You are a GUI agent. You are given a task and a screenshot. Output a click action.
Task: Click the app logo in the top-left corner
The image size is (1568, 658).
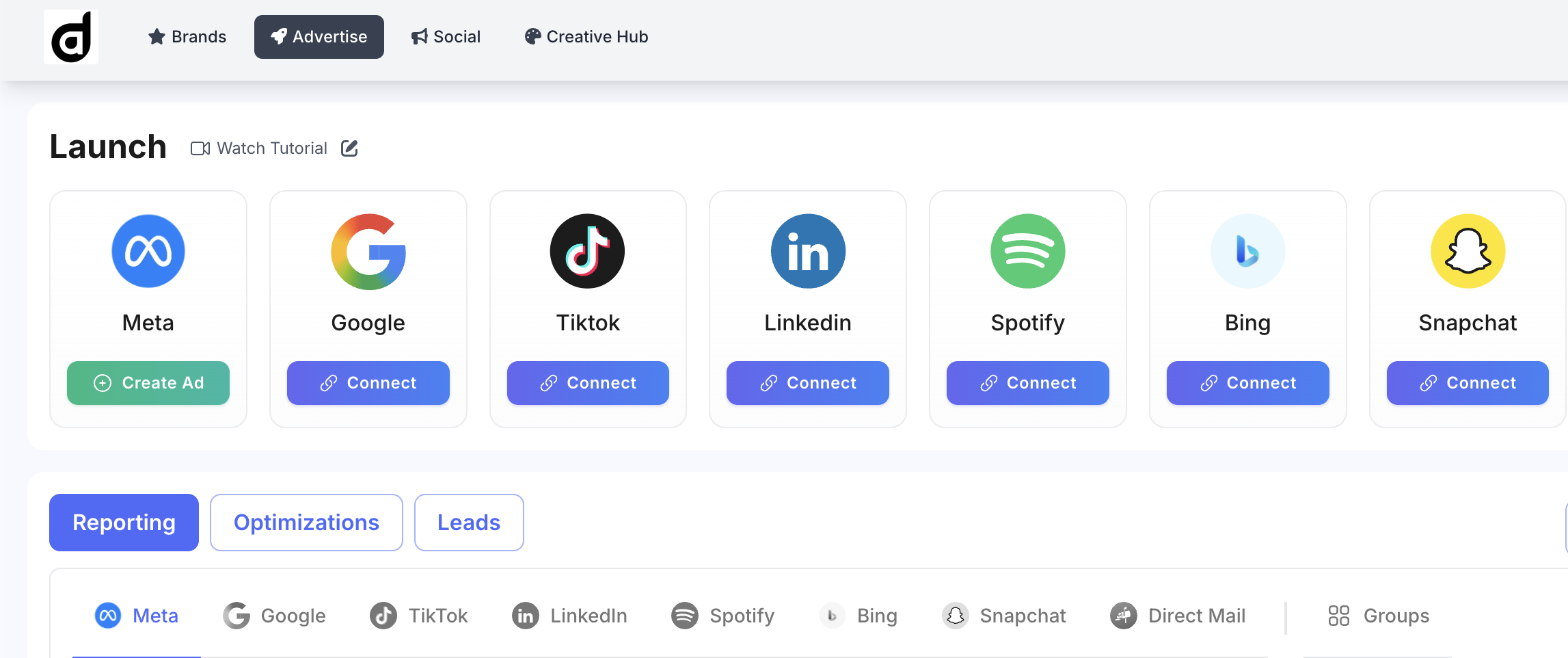coord(71,36)
